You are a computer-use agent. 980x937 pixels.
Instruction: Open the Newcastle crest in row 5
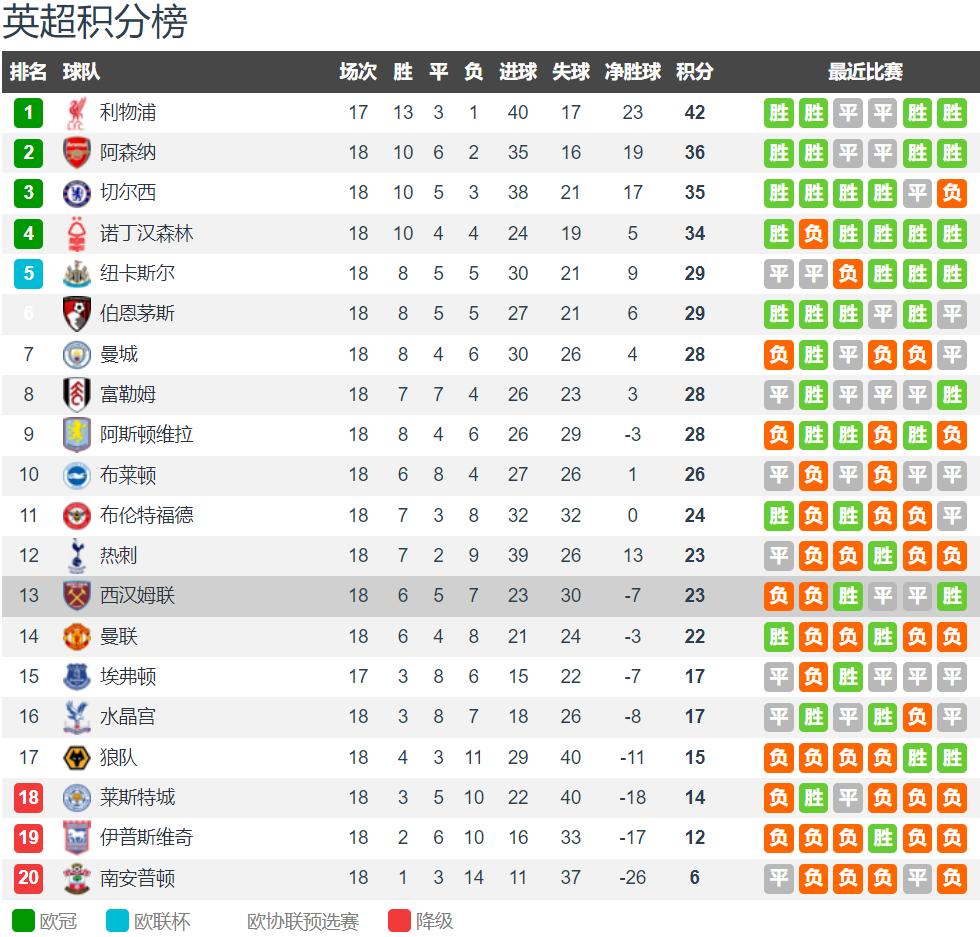[x=77, y=274]
